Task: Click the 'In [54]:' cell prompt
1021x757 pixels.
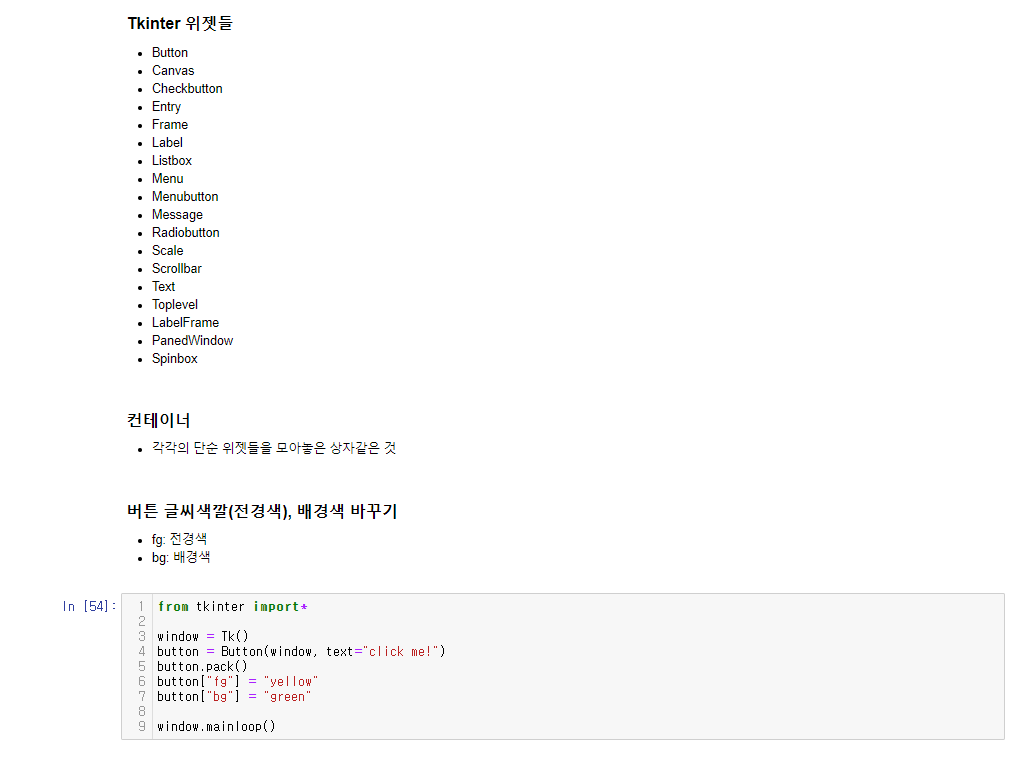Action: pyautogui.click(x=89, y=607)
